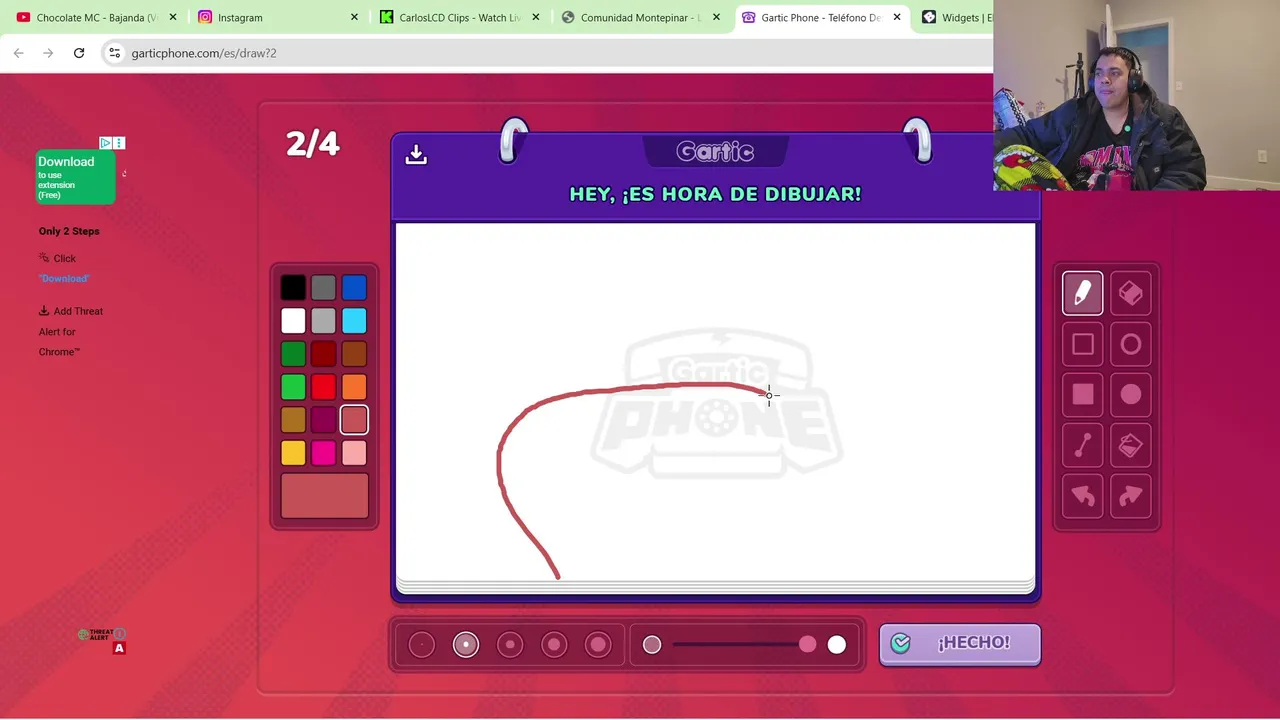Undo the last stroke
Viewport: 1280px width, 720px height.
(1083, 495)
